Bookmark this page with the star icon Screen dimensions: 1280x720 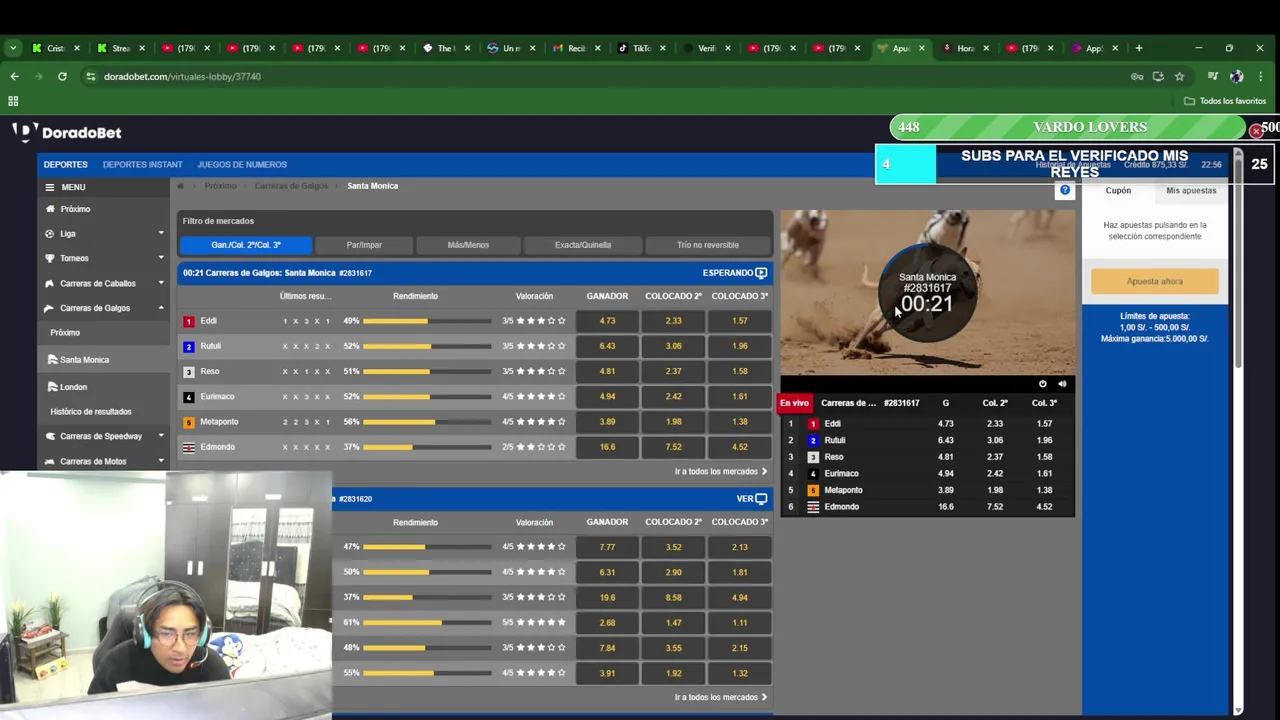1179,76
